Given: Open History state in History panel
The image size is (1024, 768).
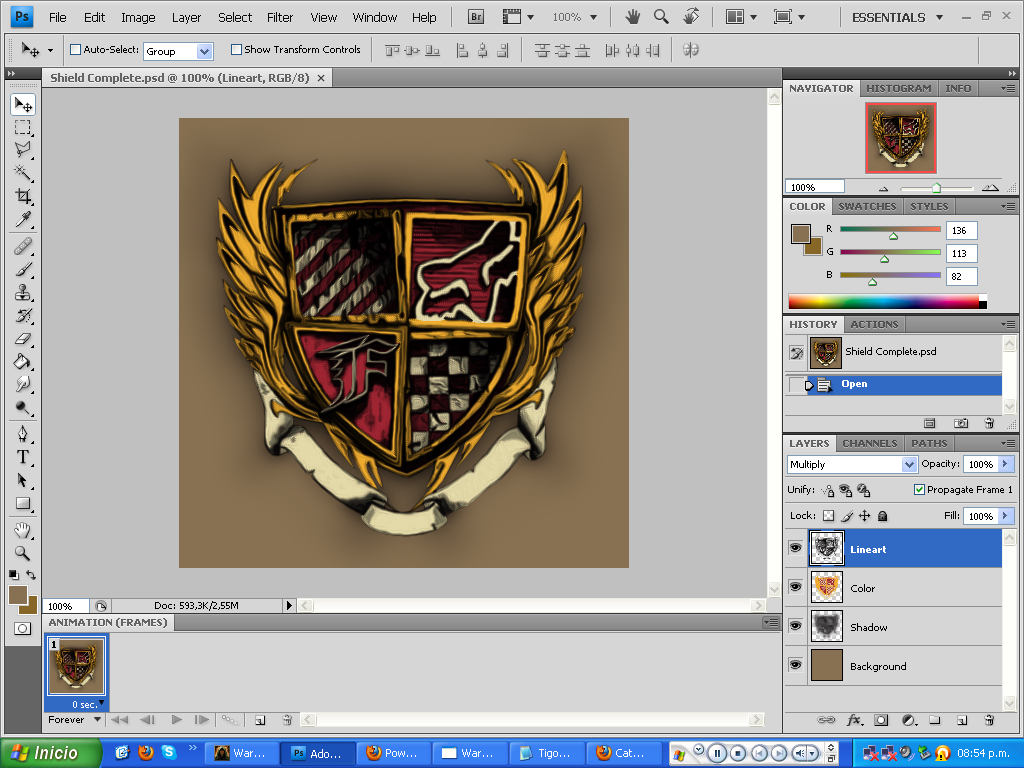Looking at the screenshot, I should click(x=904, y=384).
